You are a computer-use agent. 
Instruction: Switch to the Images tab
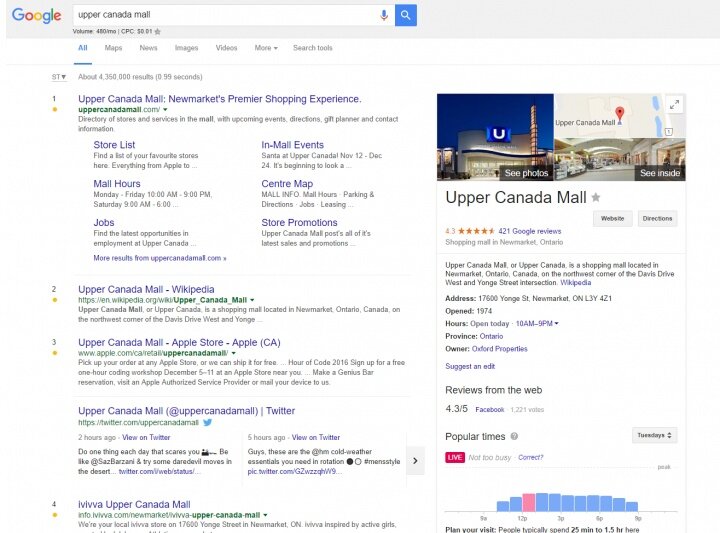186,48
